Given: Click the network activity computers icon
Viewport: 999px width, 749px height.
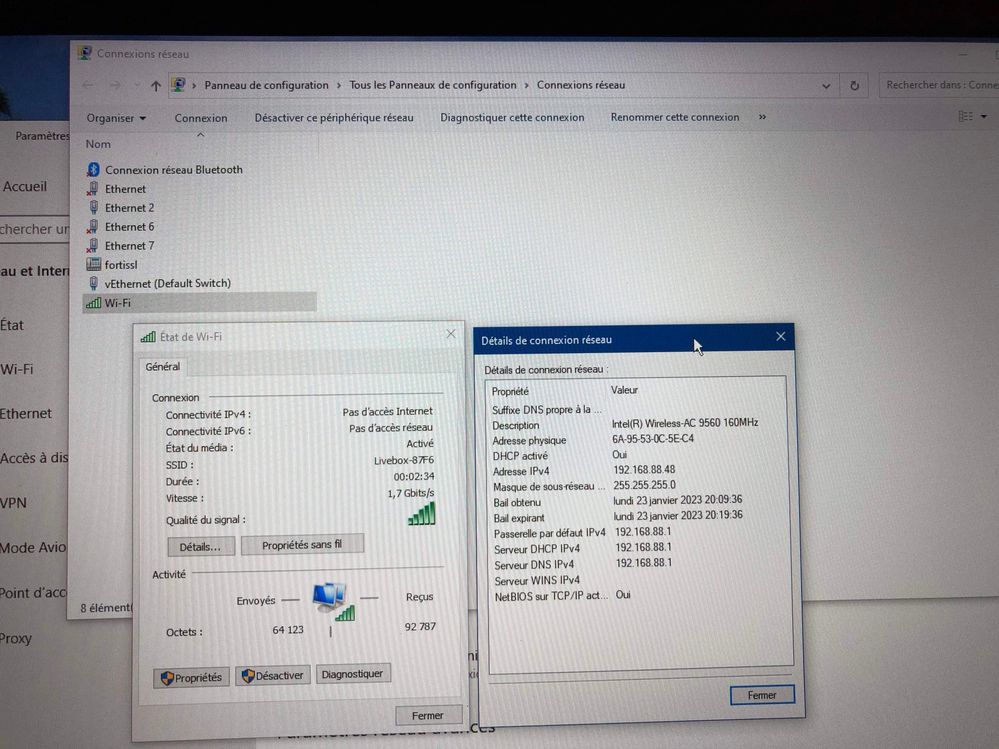Looking at the screenshot, I should click(x=332, y=600).
